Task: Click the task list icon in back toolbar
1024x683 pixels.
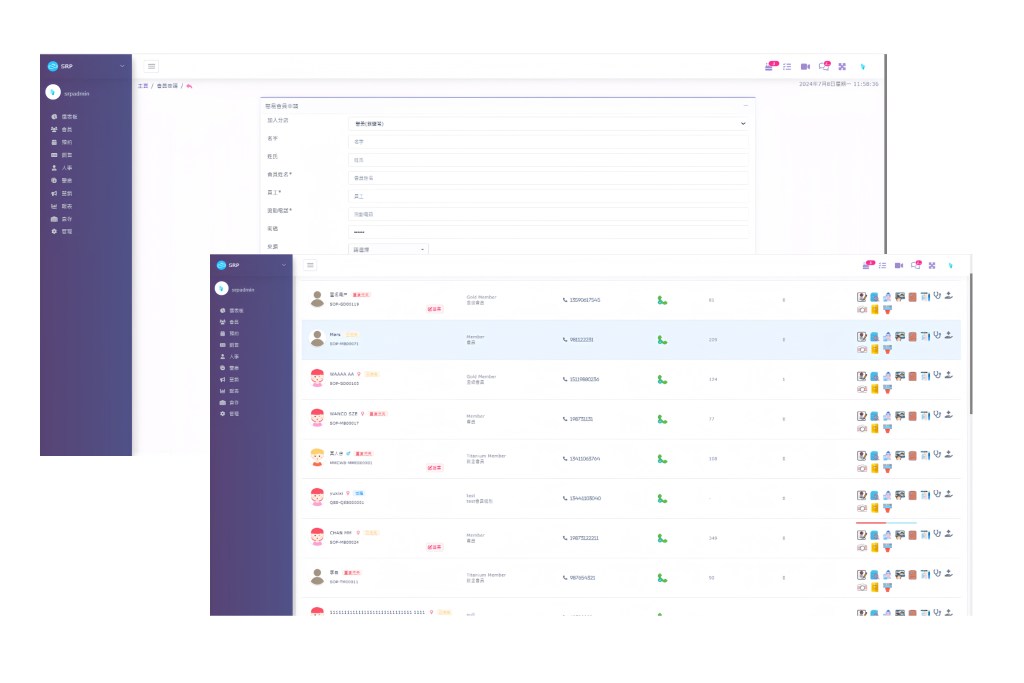Action: pyautogui.click(x=787, y=67)
